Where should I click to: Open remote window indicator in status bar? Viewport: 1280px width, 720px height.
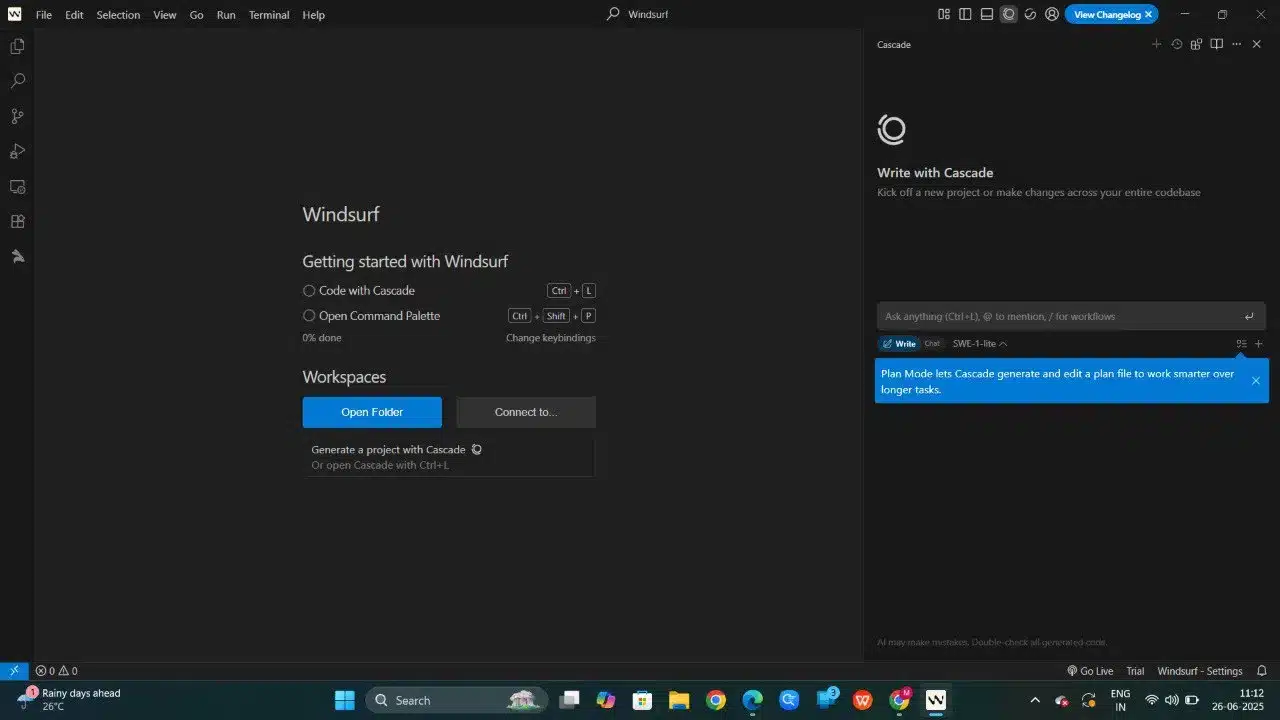coord(14,671)
